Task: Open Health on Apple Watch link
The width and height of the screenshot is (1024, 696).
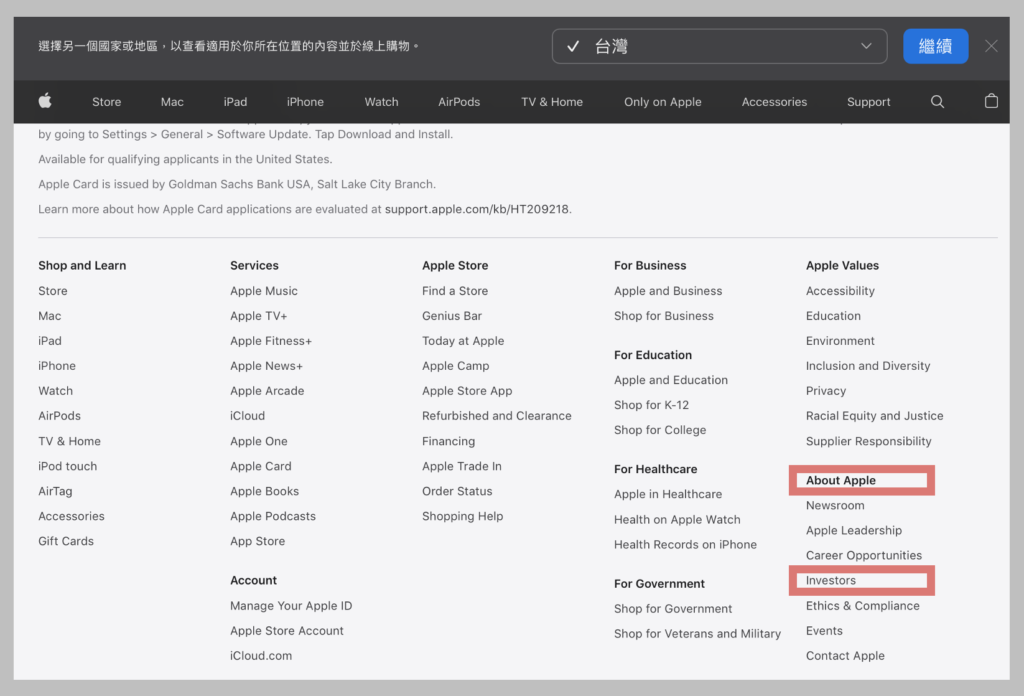Action: tap(677, 519)
